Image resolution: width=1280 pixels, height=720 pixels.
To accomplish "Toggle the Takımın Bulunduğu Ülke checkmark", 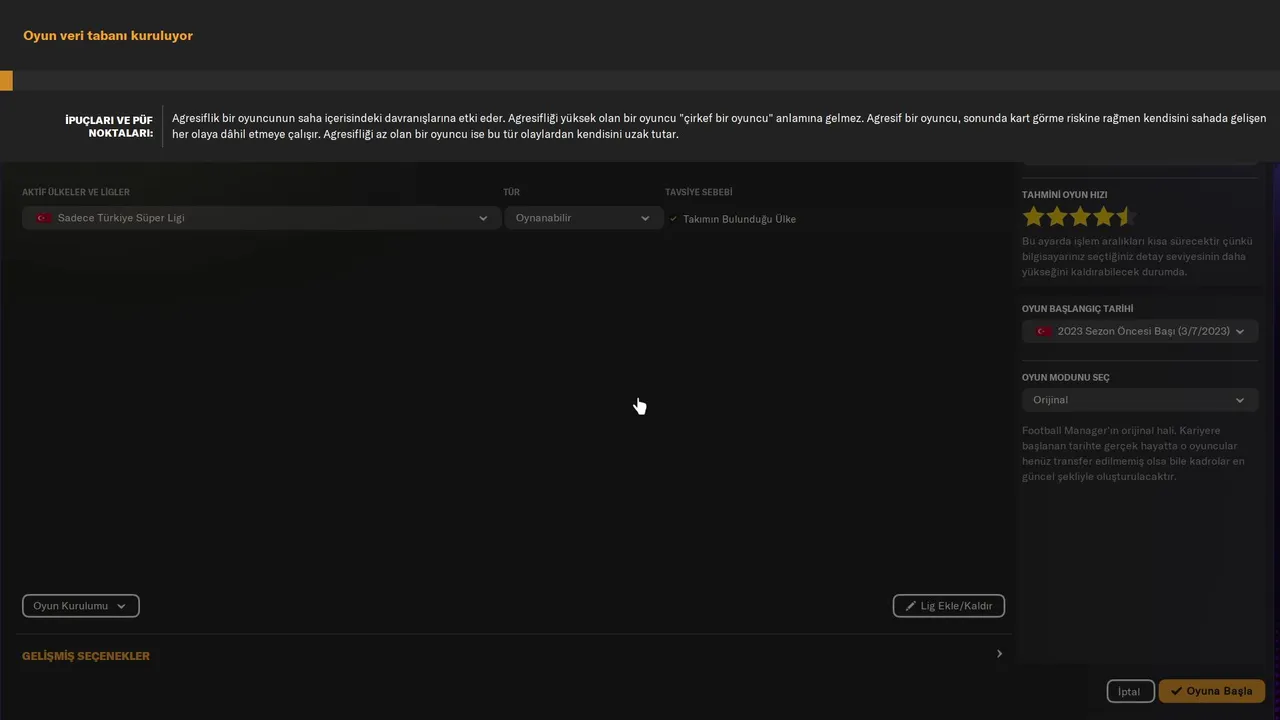I will pyautogui.click(x=674, y=219).
